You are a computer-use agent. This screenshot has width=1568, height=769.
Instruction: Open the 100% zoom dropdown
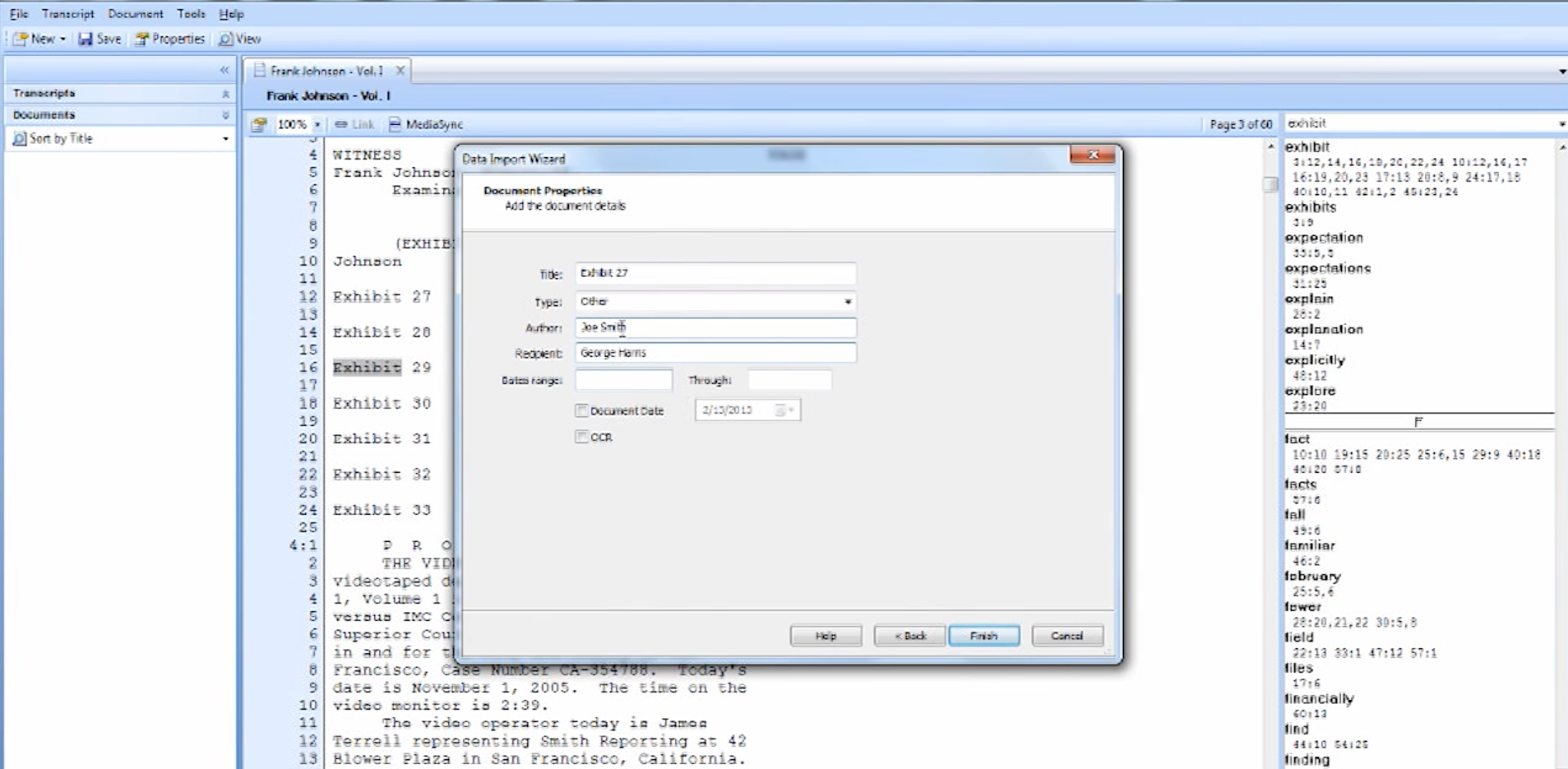tap(317, 124)
